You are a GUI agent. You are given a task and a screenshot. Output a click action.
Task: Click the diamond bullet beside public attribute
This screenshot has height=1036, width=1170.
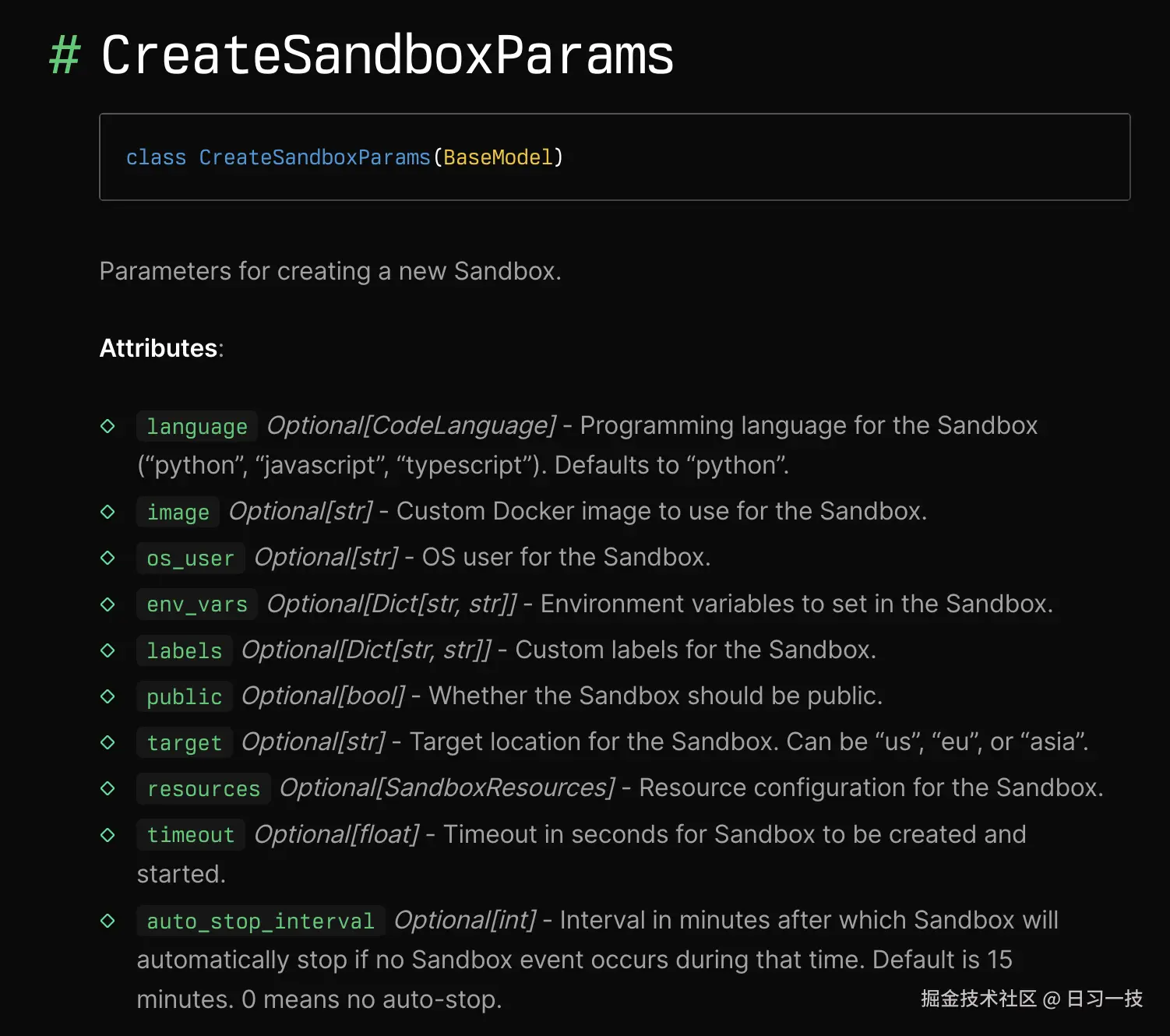[x=108, y=696]
